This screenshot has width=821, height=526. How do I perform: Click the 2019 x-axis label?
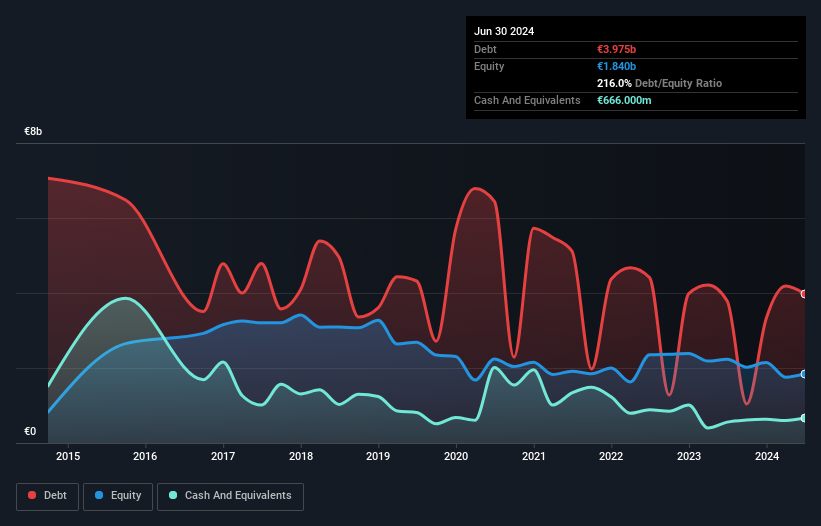(378, 456)
